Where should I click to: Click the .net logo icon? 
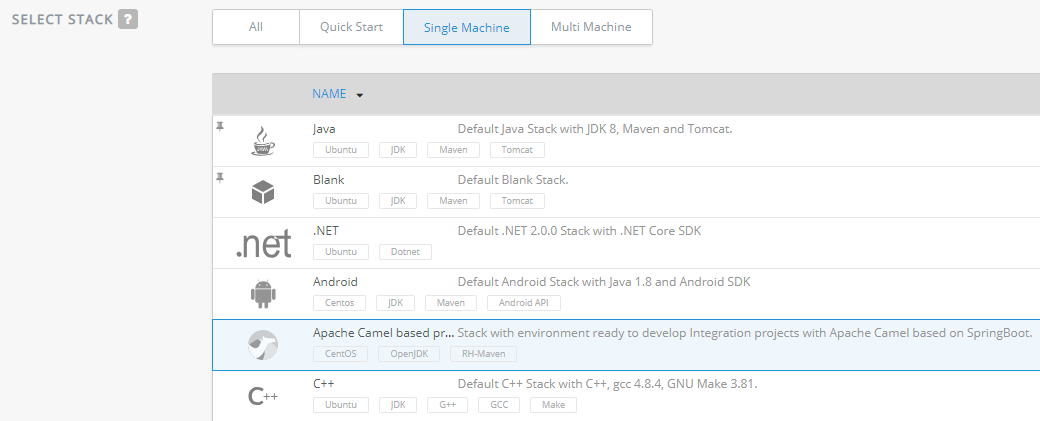pos(263,244)
